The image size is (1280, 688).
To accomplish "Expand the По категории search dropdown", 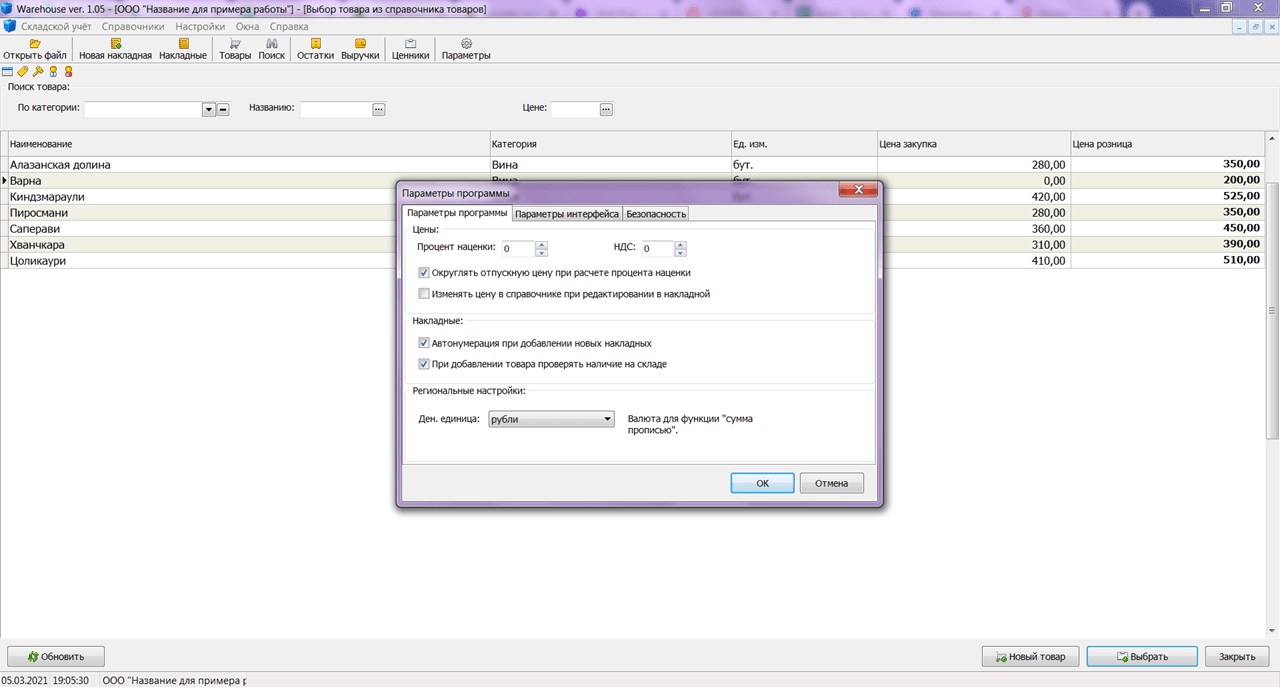I will tap(209, 110).
